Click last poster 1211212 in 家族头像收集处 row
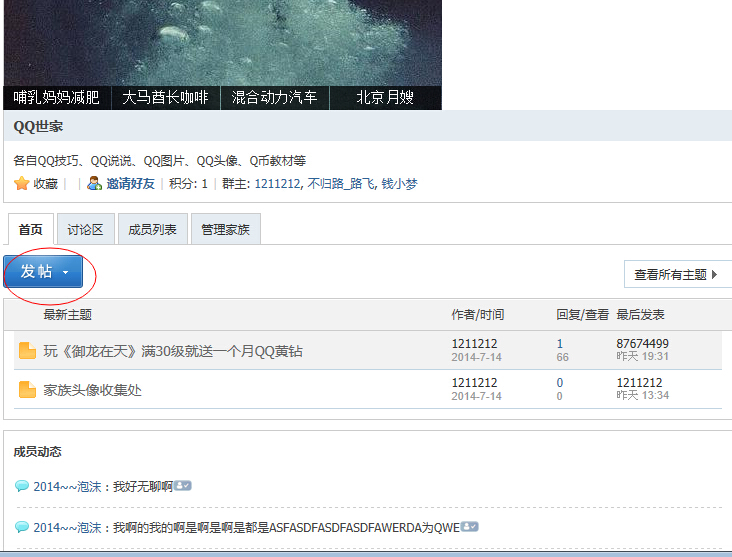The height and width of the screenshot is (557, 732). [x=639, y=383]
